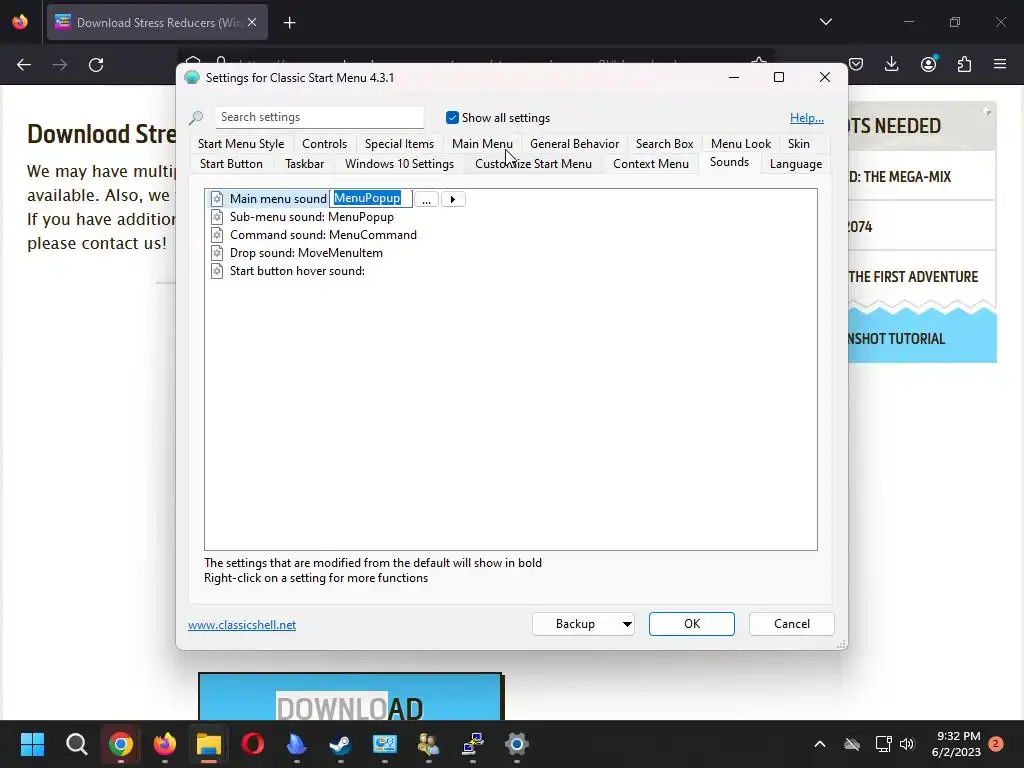The width and height of the screenshot is (1024, 768).
Task: Click the Sub-menu sound setting icon
Action: pyautogui.click(x=217, y=217)
